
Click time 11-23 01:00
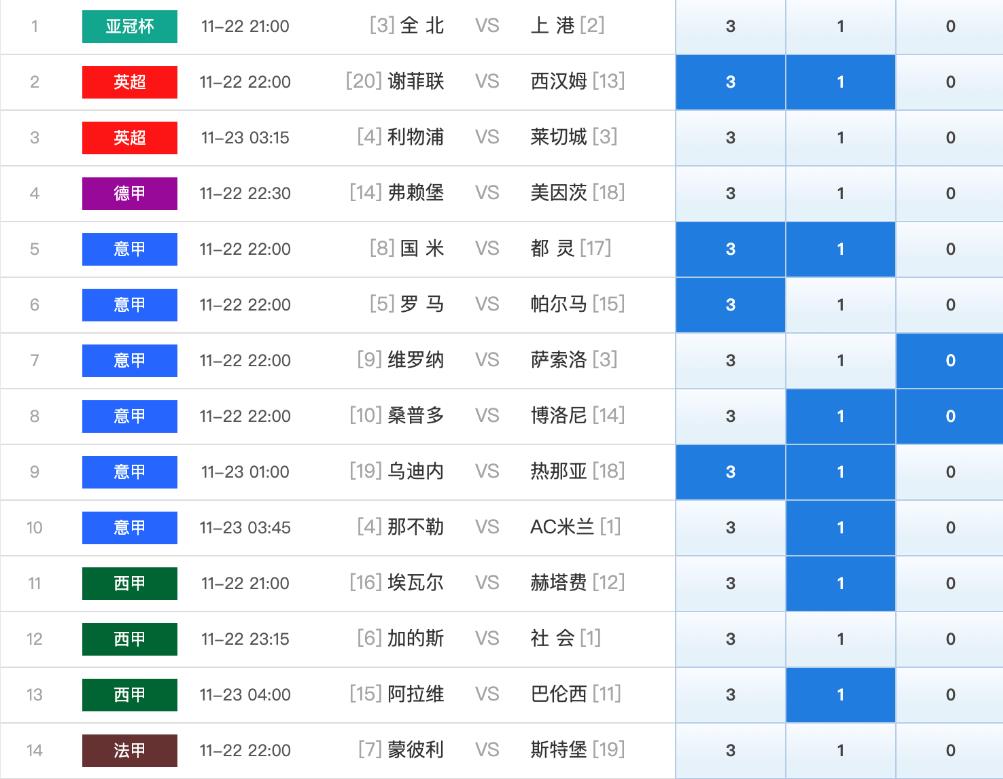tap(245, 471)
